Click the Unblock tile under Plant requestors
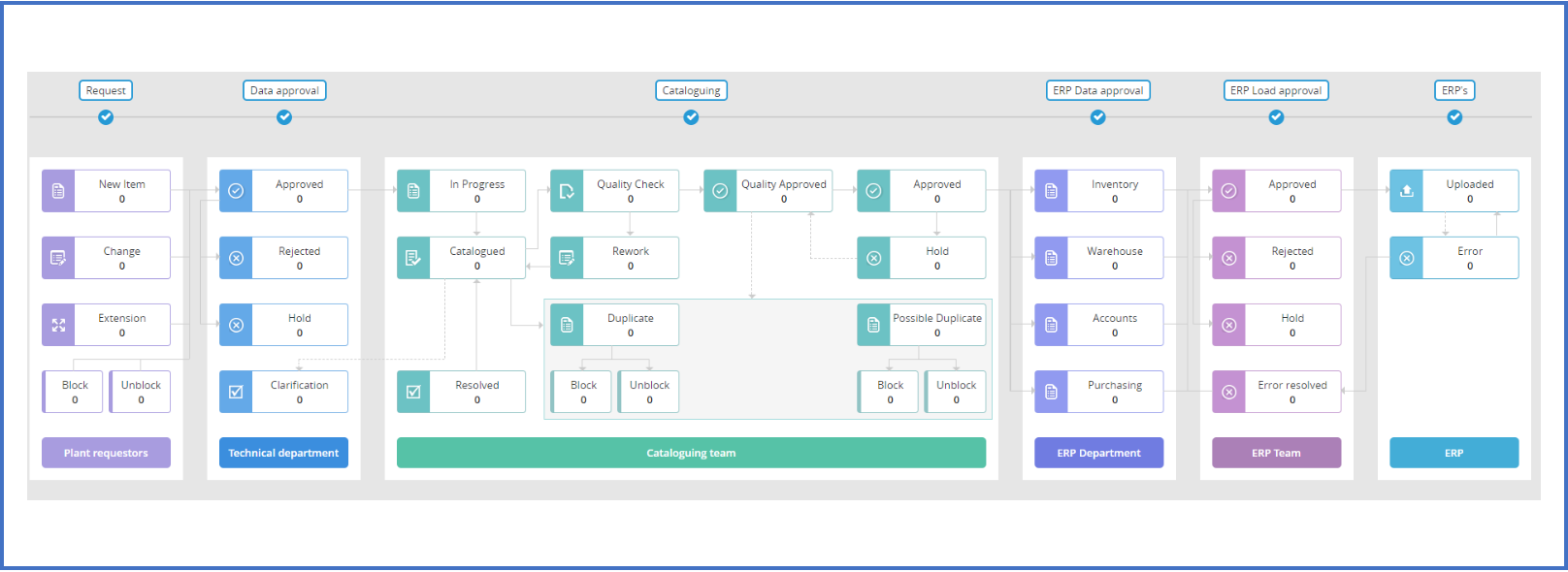The image size is (1568, 572). pos(141,392)
